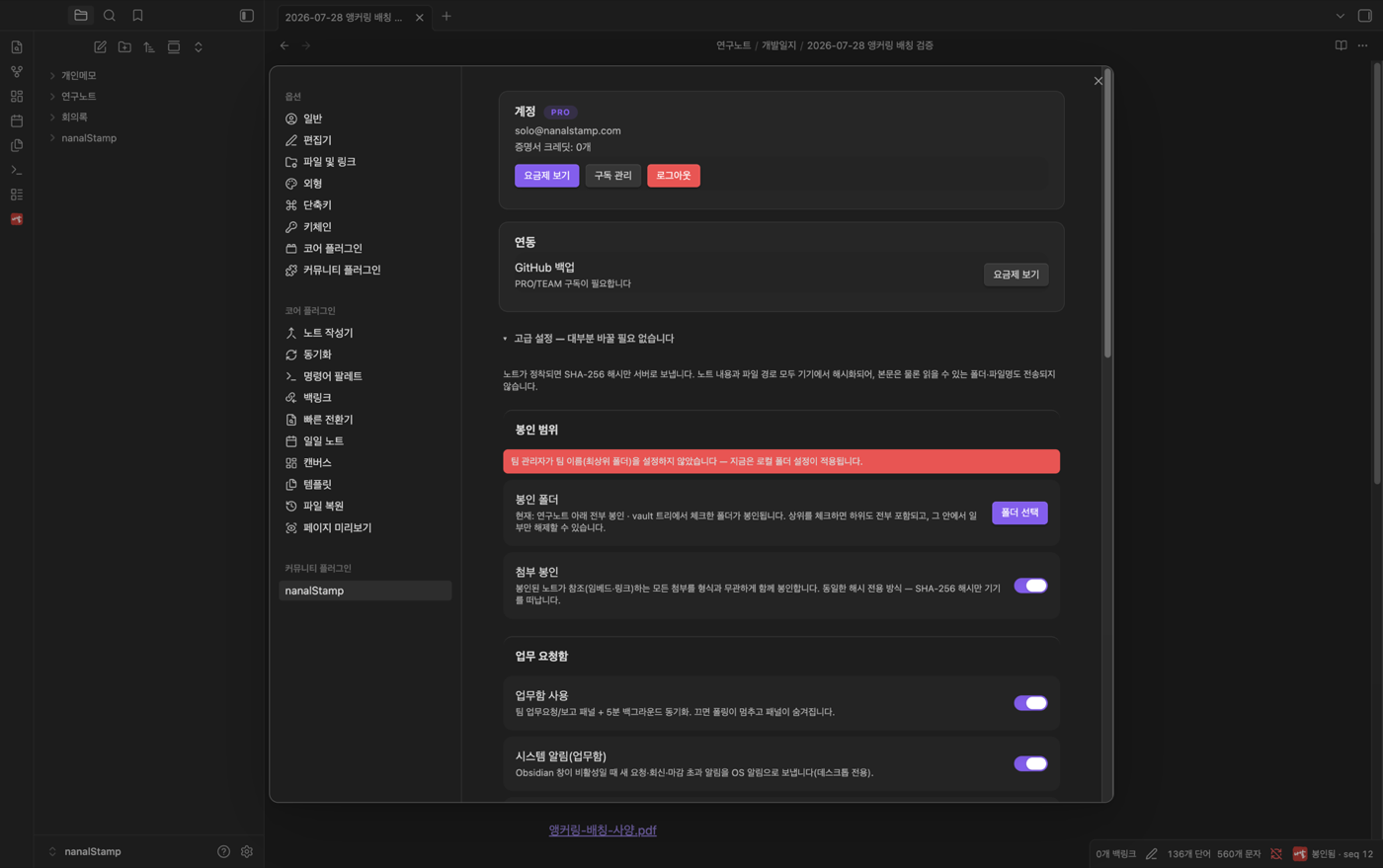Click the red nanalStamp ribbon icon
The image size is (1383, 868).
[x=17, y=219]
